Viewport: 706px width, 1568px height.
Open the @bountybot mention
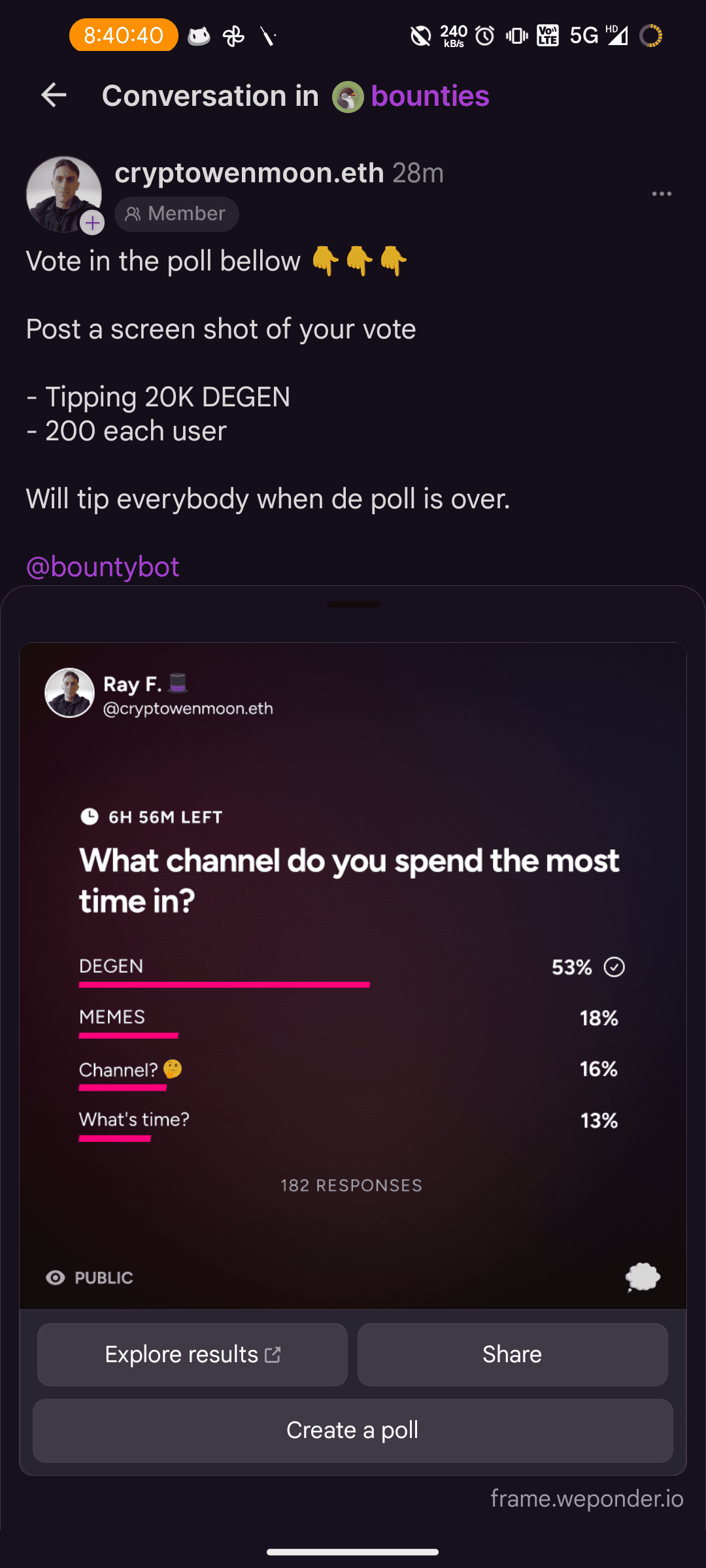coord(103,566)
